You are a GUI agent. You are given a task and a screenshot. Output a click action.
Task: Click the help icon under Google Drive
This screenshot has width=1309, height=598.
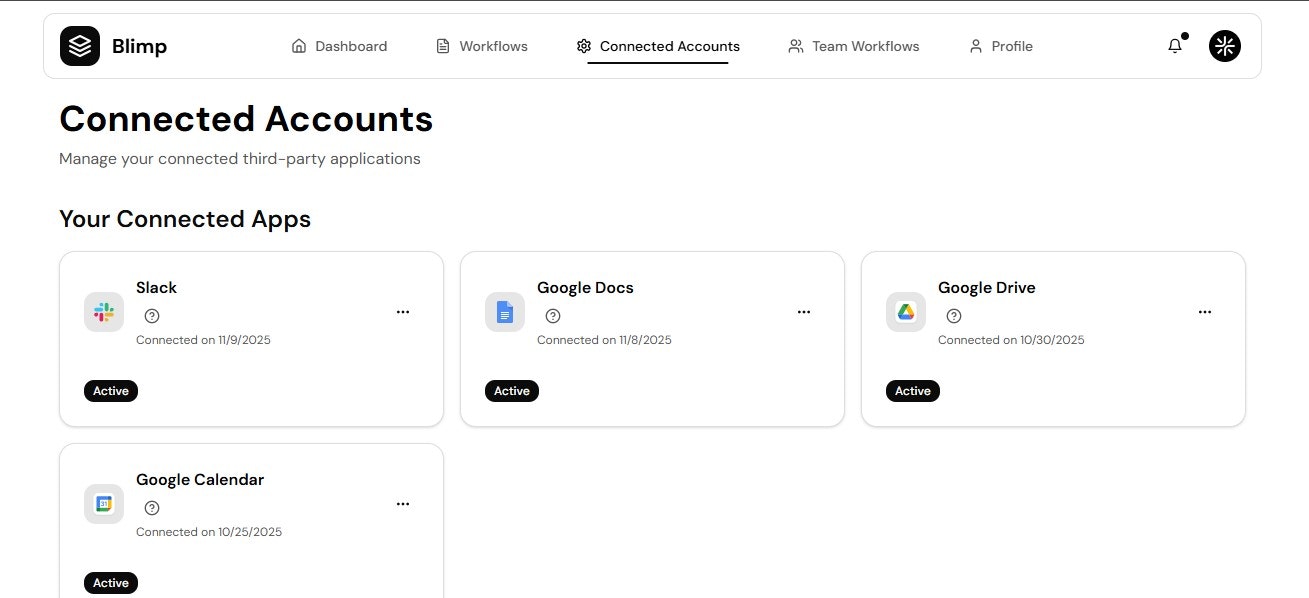(x=954, y=316)
